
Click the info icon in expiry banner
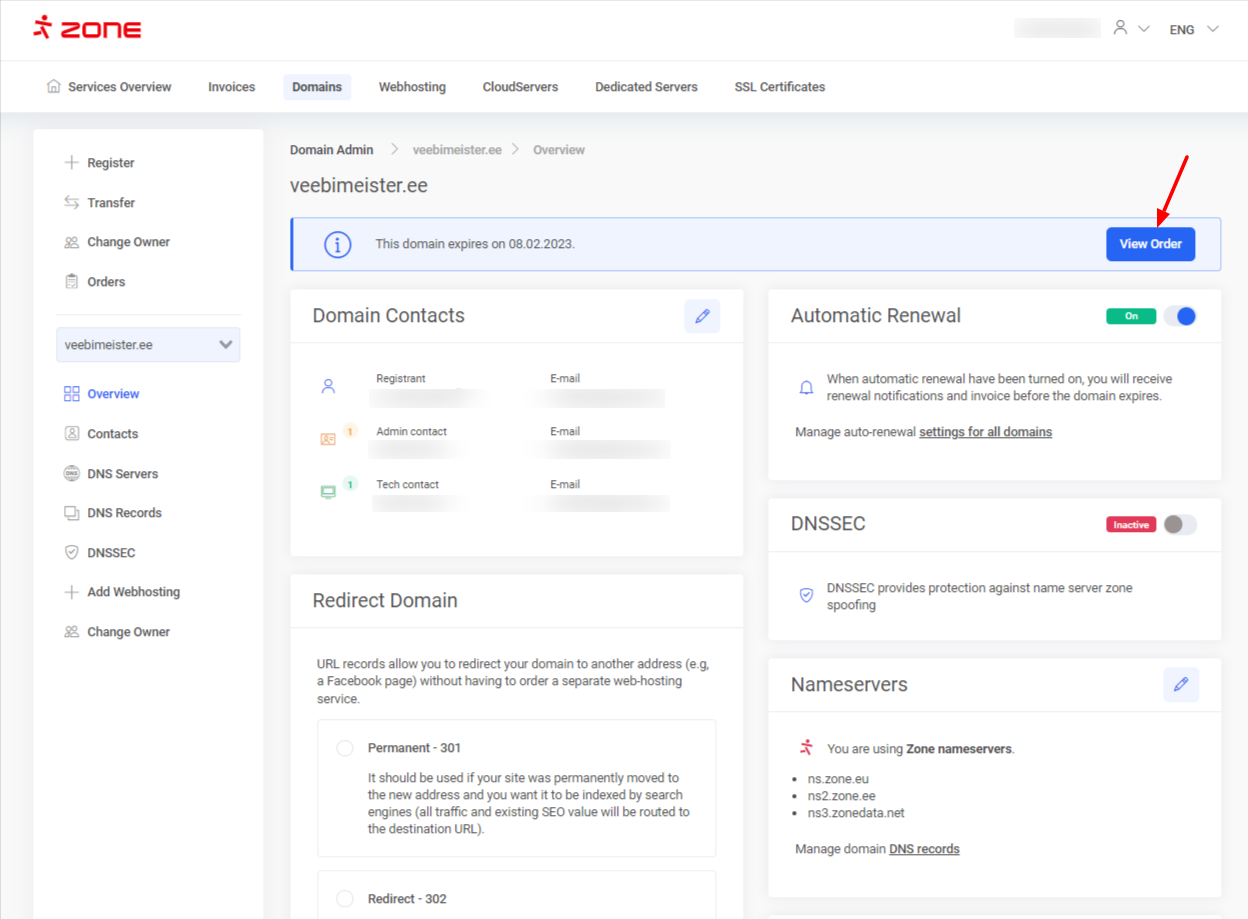point(338,244)
